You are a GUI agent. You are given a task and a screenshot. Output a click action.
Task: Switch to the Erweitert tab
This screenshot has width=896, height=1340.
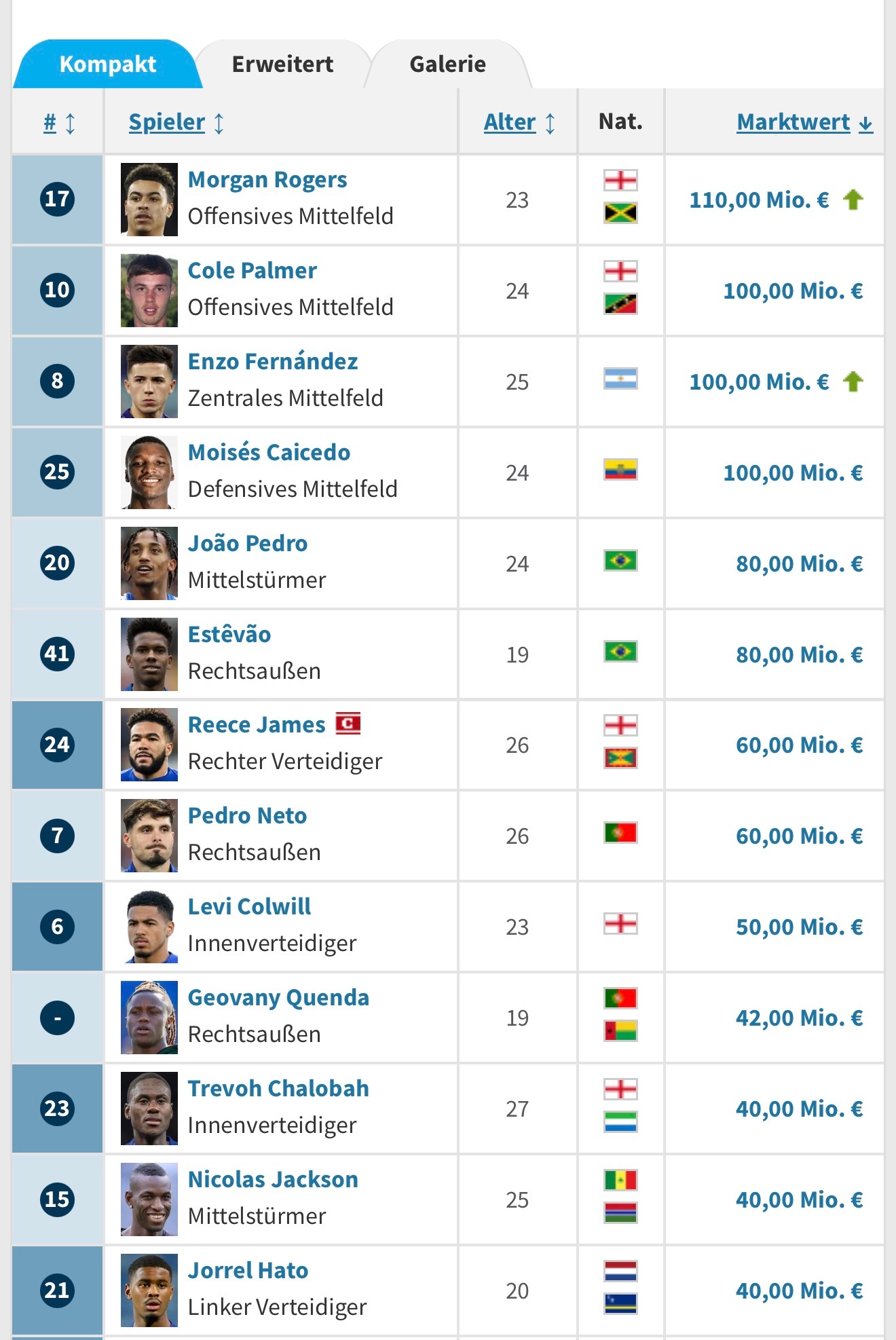[x=282, y=64]
